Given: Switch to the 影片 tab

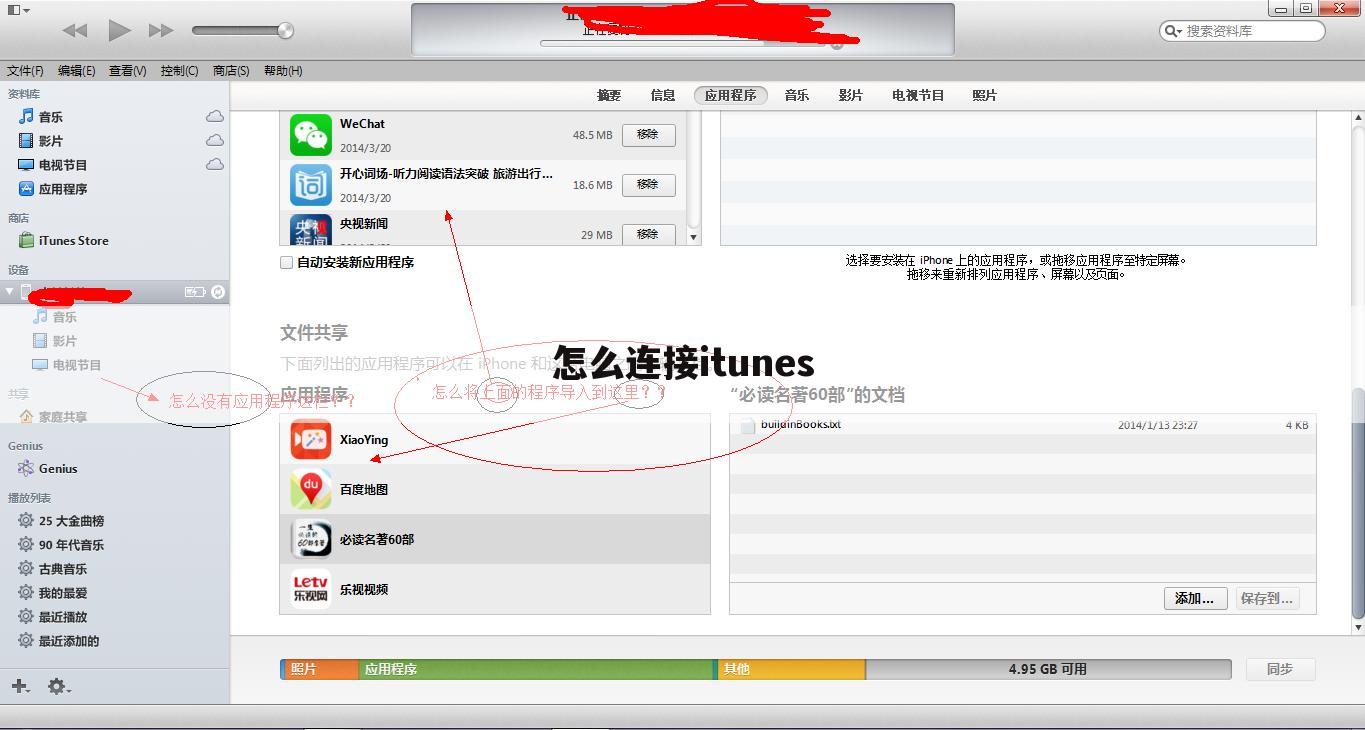Looking at the screenshot, I should (x=851, y=96).
